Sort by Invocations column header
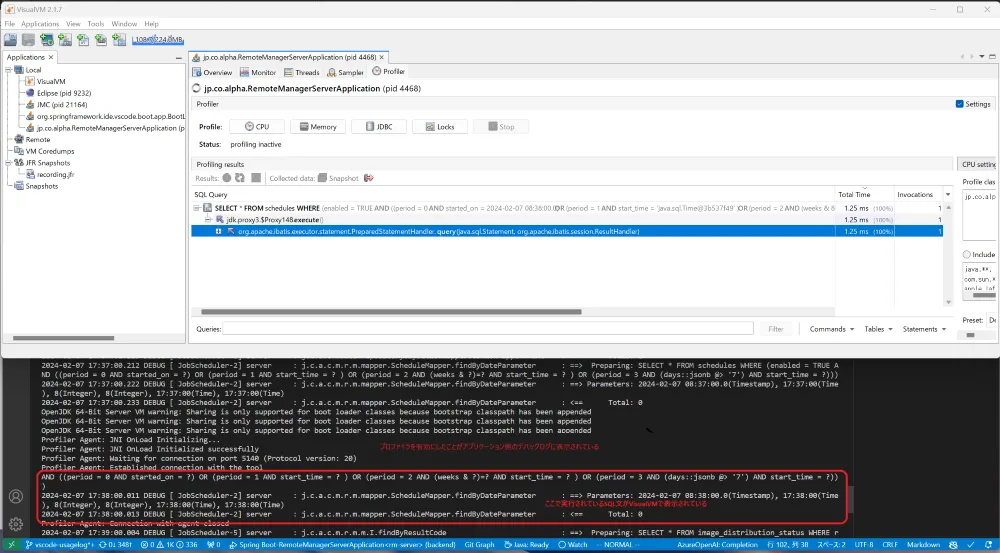 tap(916, 195)
